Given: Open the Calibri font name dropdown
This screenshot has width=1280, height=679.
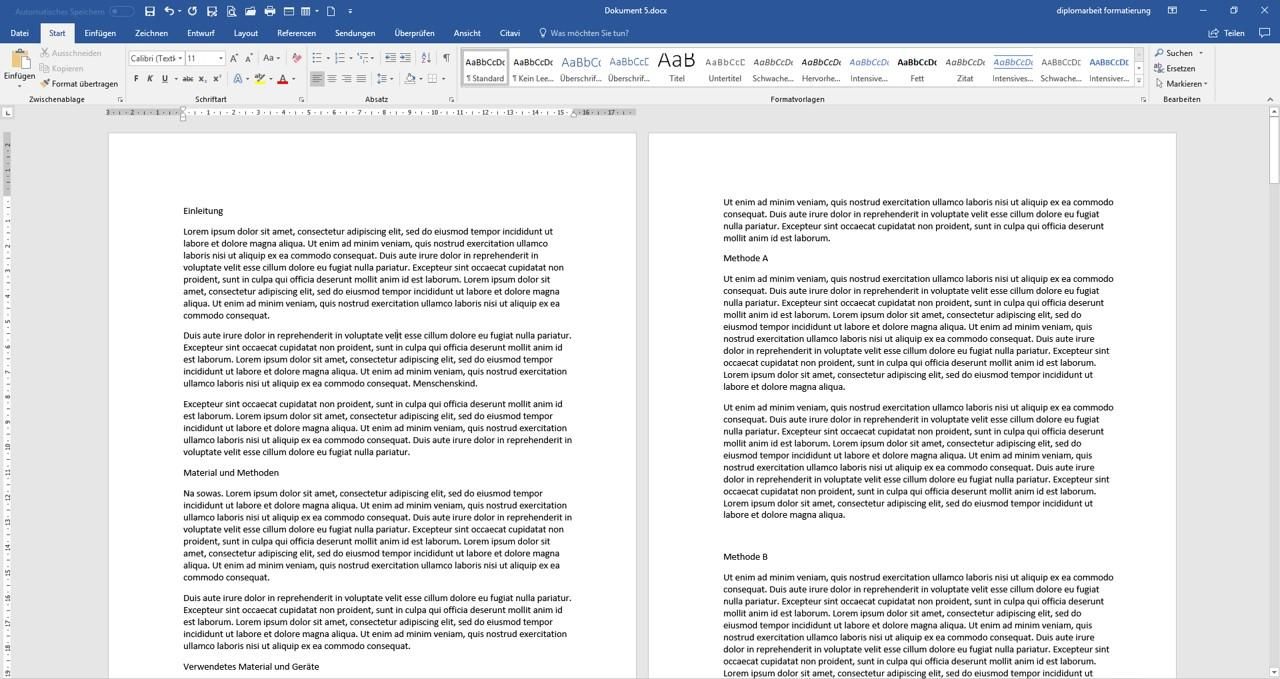Looking at the screenshot, I should (180, 58).
